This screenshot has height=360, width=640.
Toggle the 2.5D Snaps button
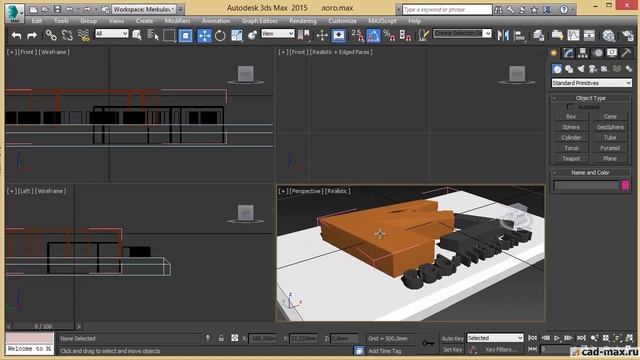(357, 36)
